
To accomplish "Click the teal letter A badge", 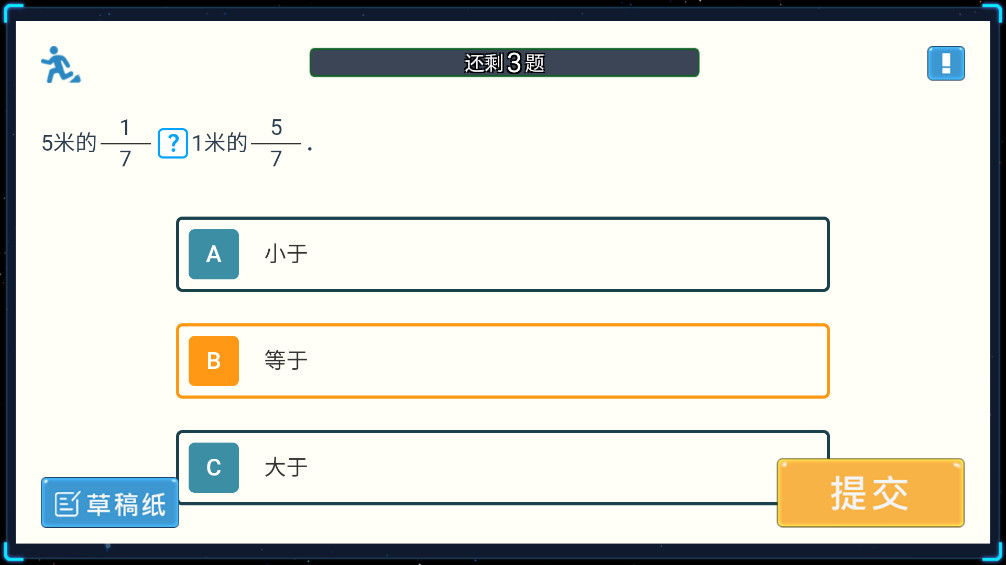I will tap(214, 254).
